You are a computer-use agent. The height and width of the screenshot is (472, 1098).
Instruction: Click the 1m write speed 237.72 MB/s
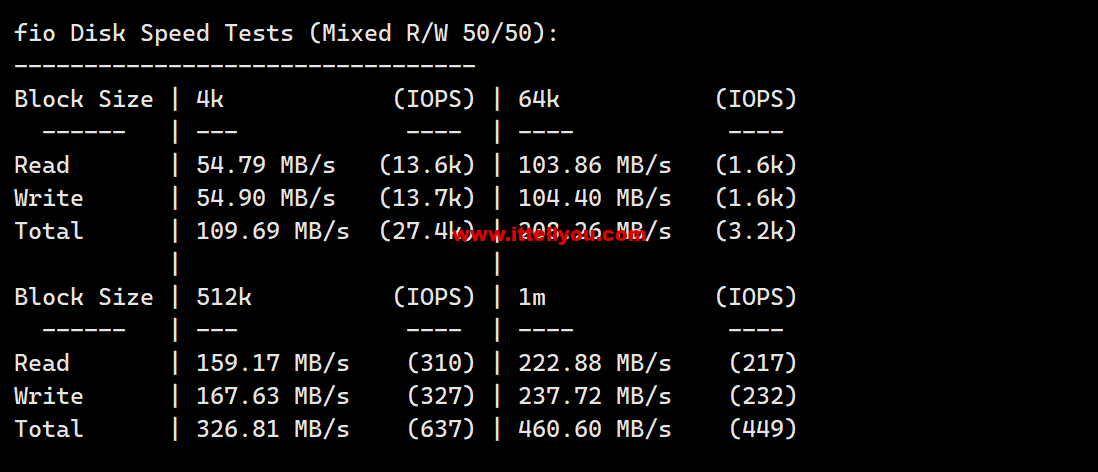tap(595, 396)
